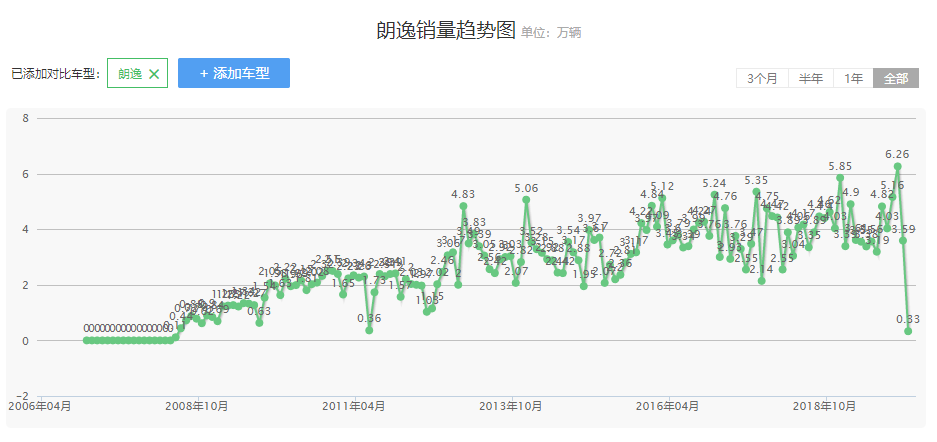The height and width of the screenshot is (442, 937).
Task: Click the 6.26 peak data point
Action: [898, 166]
